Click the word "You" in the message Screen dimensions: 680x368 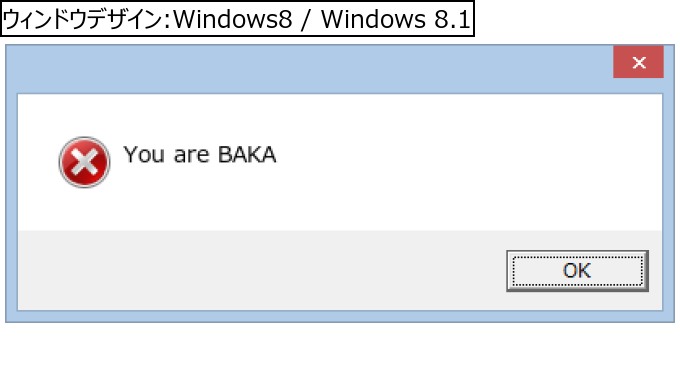coord(144,154)
